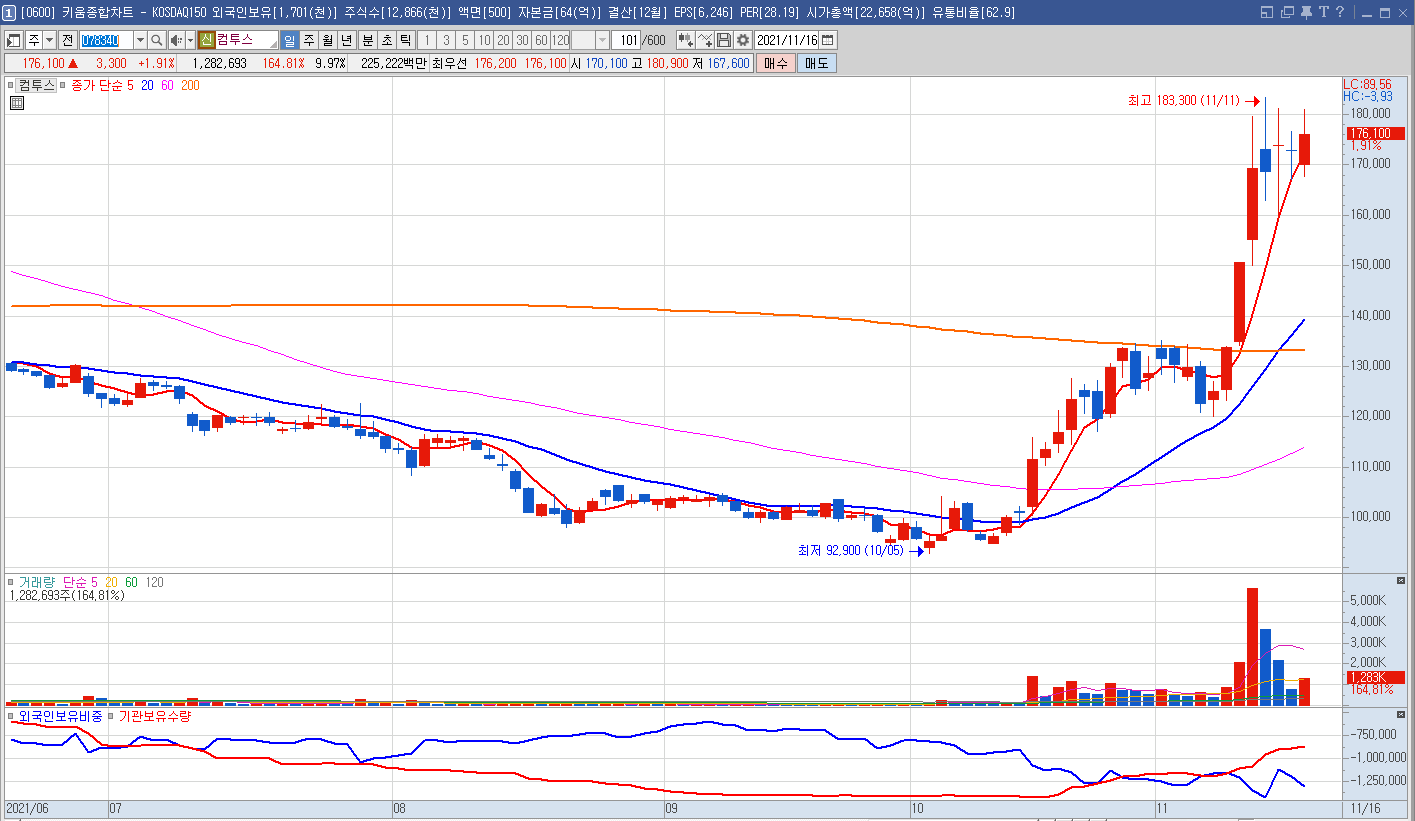Screen dimensions: 1415x821
Task: Click the 외국인보유비중 indicator label
Action: pos(60,716)
